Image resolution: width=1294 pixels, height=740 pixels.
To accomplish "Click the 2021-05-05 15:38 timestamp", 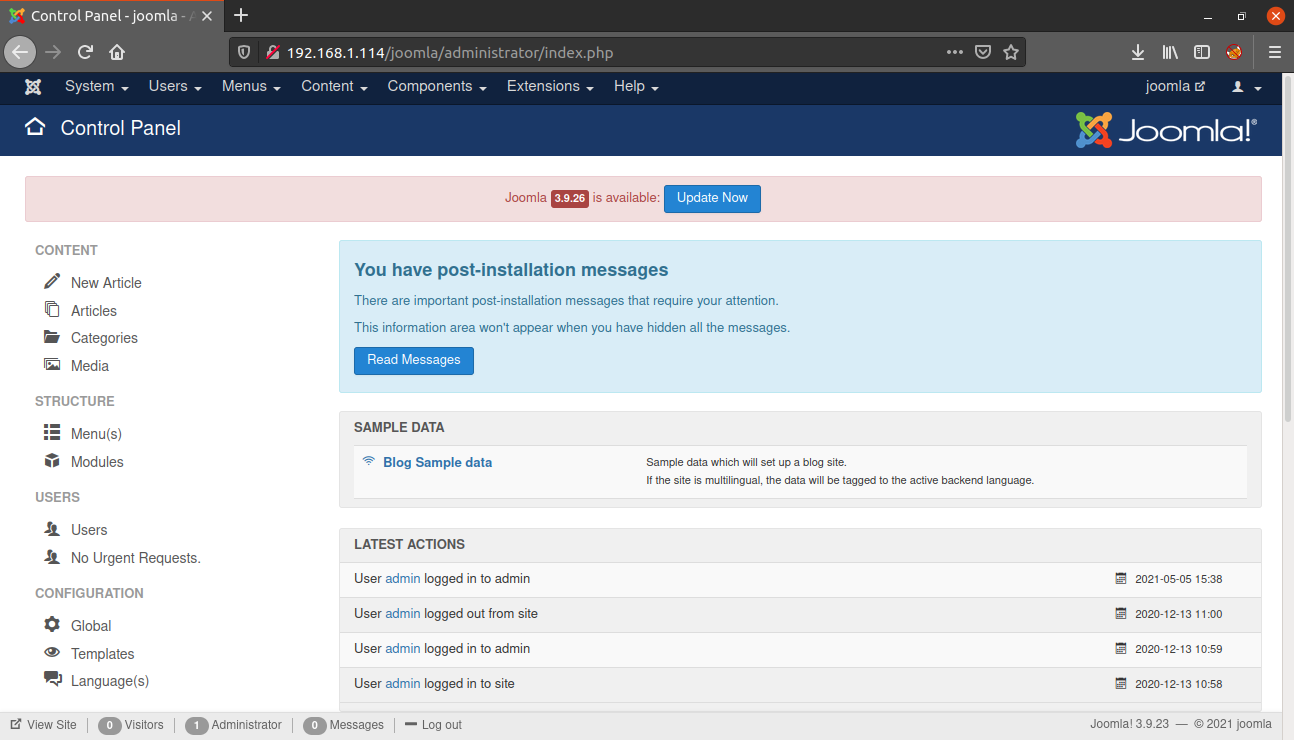I will [x=1178, y=579].
